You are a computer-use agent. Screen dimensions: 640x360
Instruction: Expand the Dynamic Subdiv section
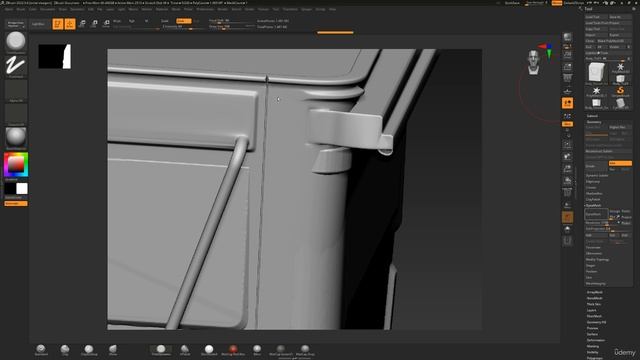[597, 176]
